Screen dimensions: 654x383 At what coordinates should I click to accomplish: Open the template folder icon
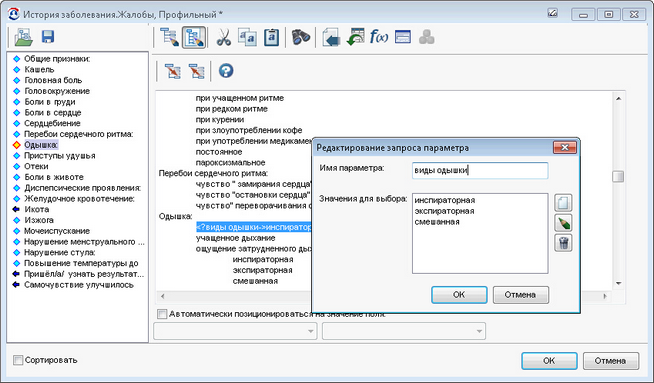click(x=23, y=37)
